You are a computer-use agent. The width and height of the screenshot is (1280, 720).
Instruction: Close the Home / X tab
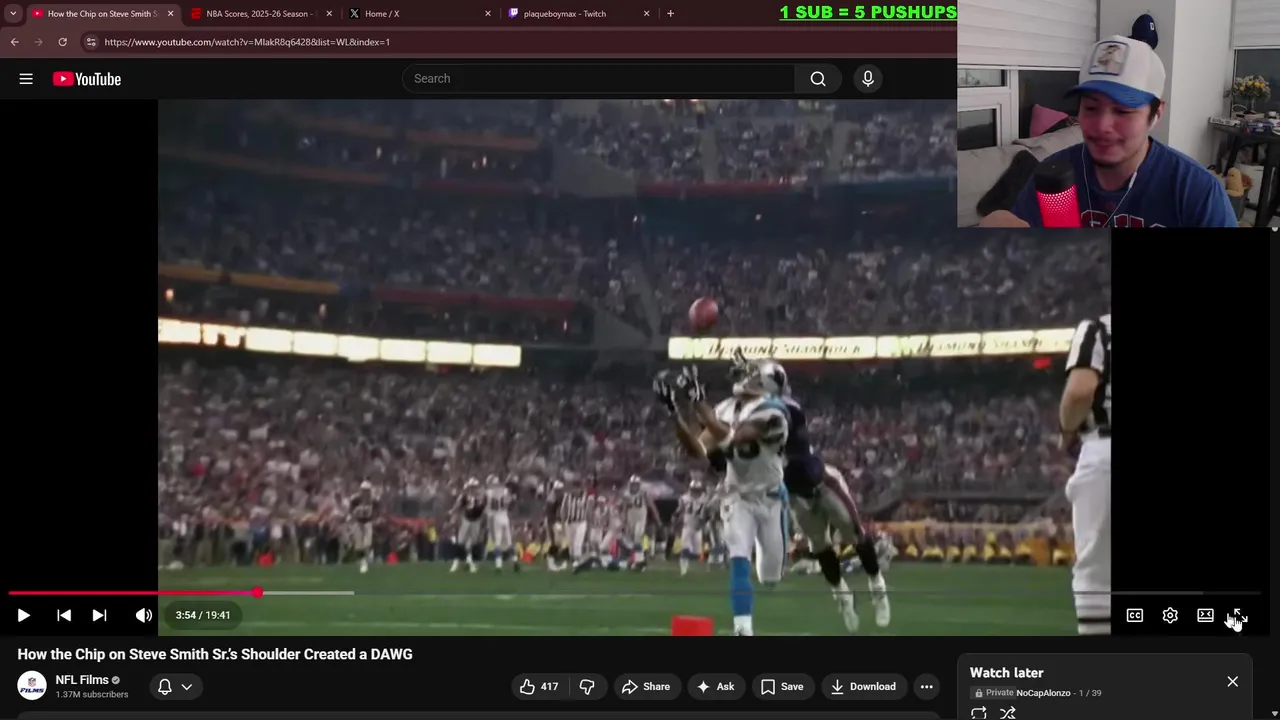tap(488, 14)
